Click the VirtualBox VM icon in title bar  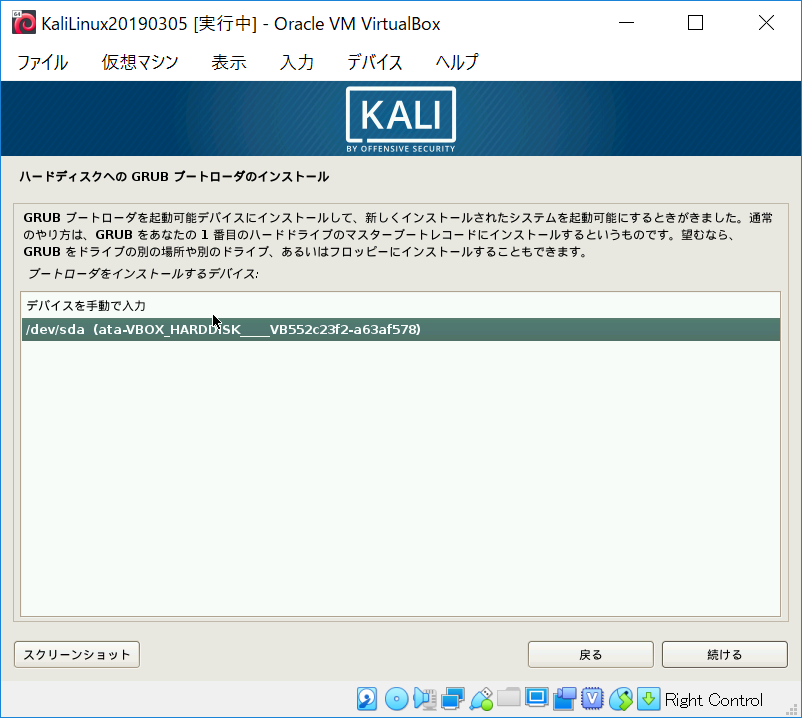pos(24,23)
